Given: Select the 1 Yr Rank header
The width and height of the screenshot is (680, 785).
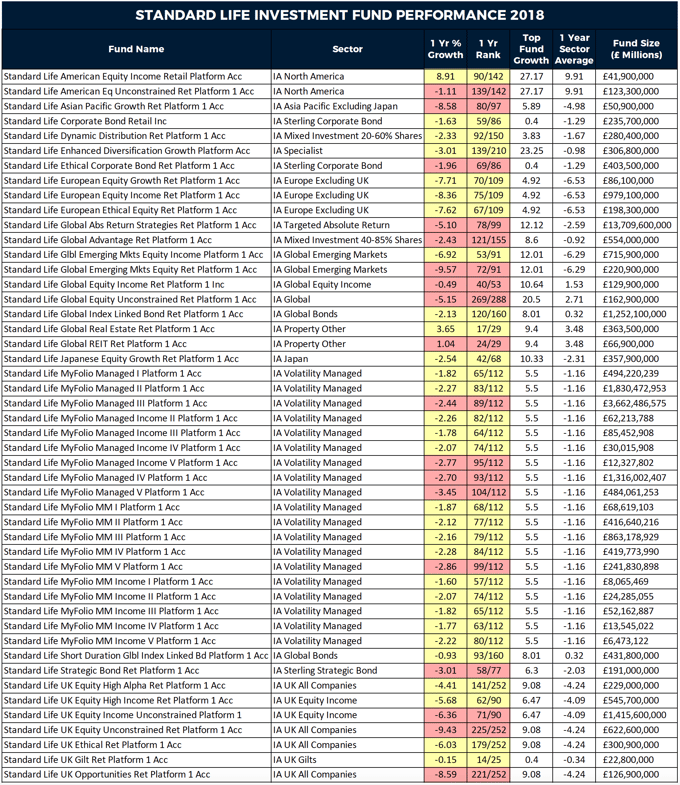Looking at the screenshot, I should (488, 49).
